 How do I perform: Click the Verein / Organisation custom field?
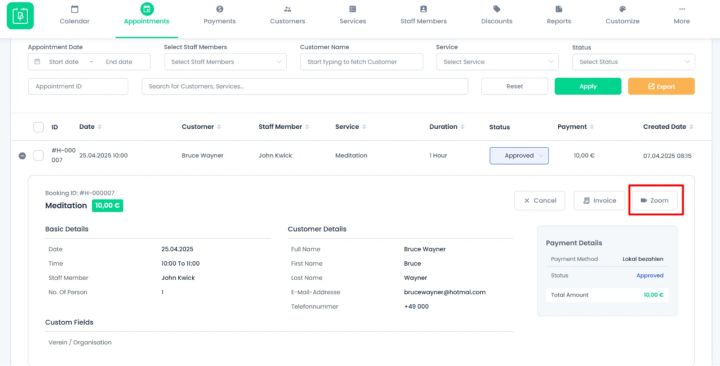[80, 342]
